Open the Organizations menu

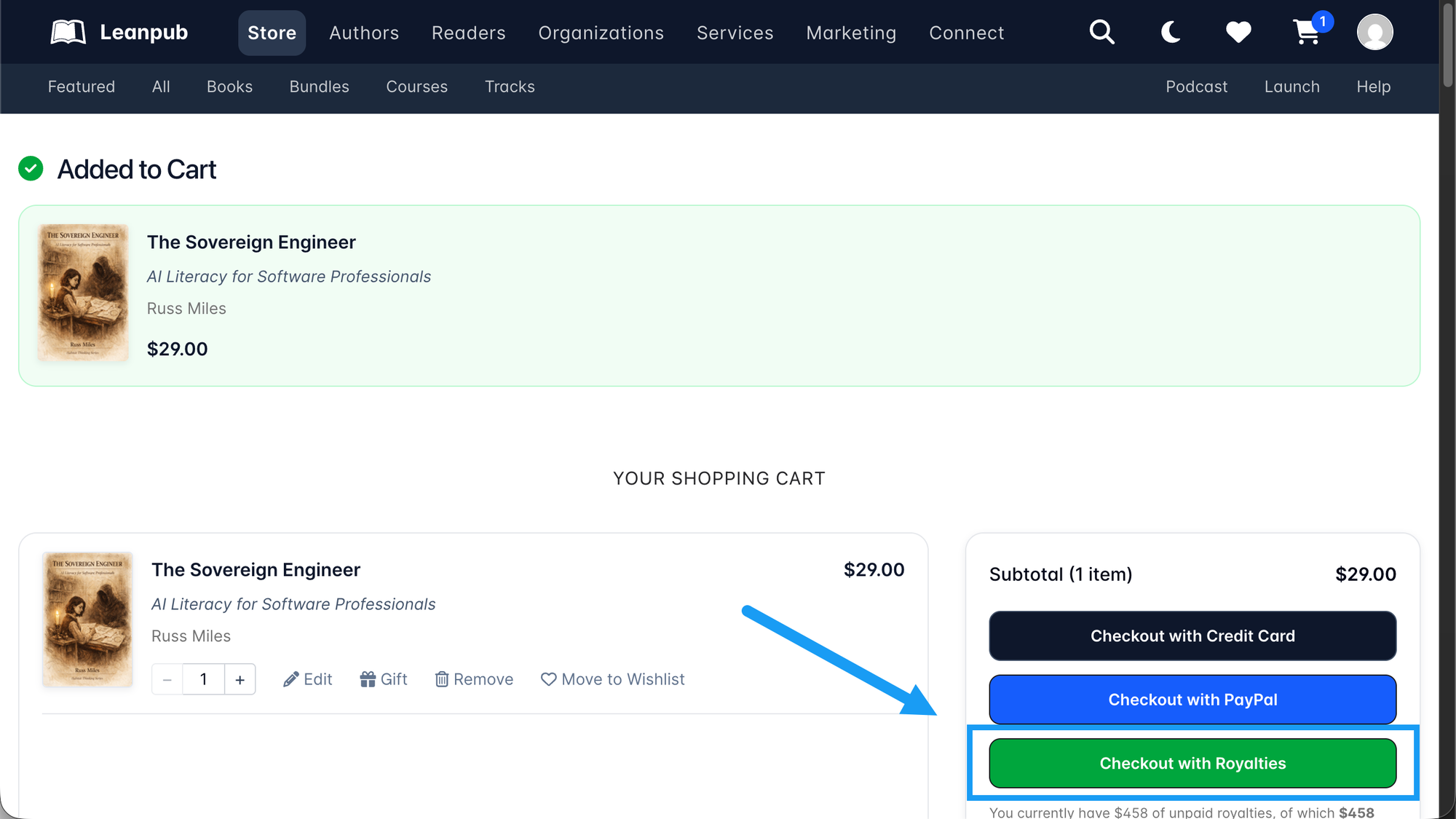click(601, 33)
